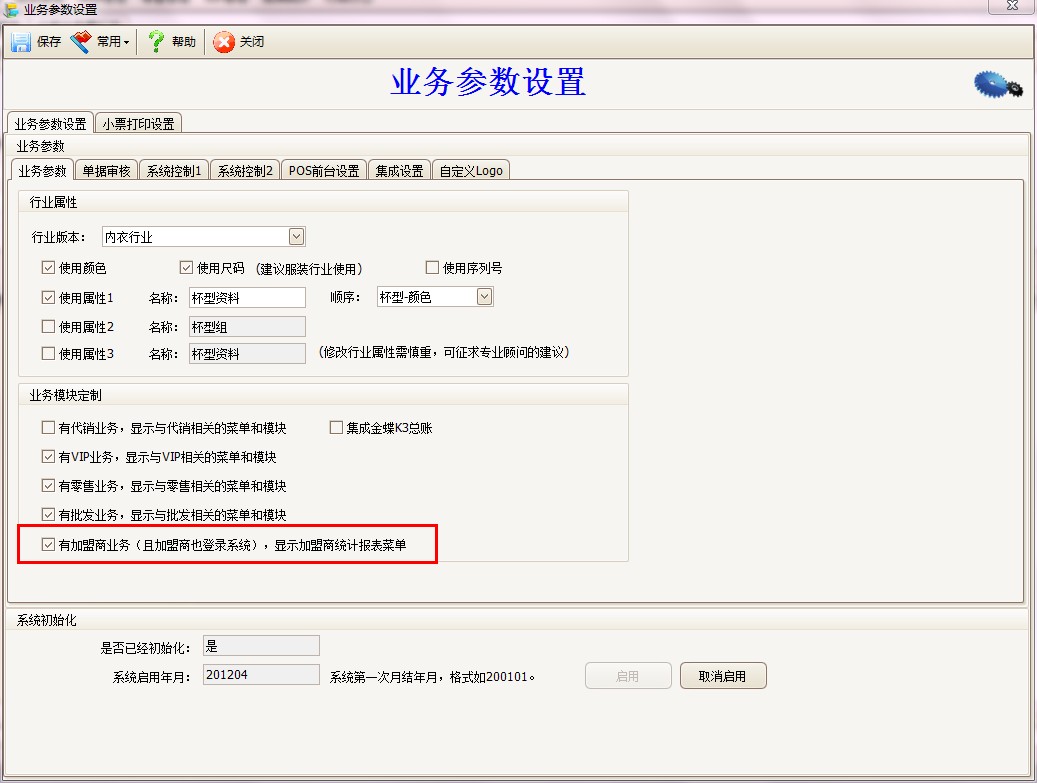The image size is (1037, 783).
Task: Click the save disk icon left of 保存
Action: pyautogui.click(x=20, y=41)
